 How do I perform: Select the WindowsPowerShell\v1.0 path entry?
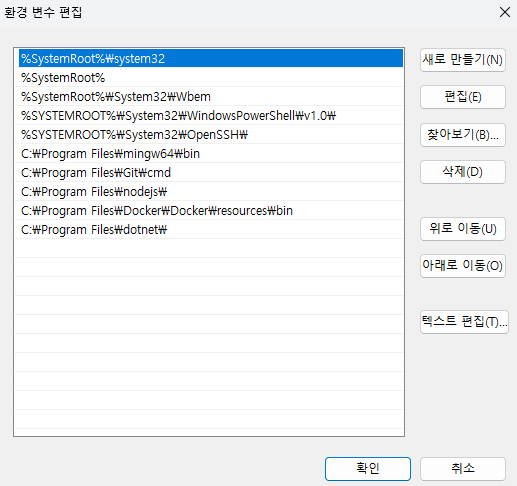pos(209,115)
